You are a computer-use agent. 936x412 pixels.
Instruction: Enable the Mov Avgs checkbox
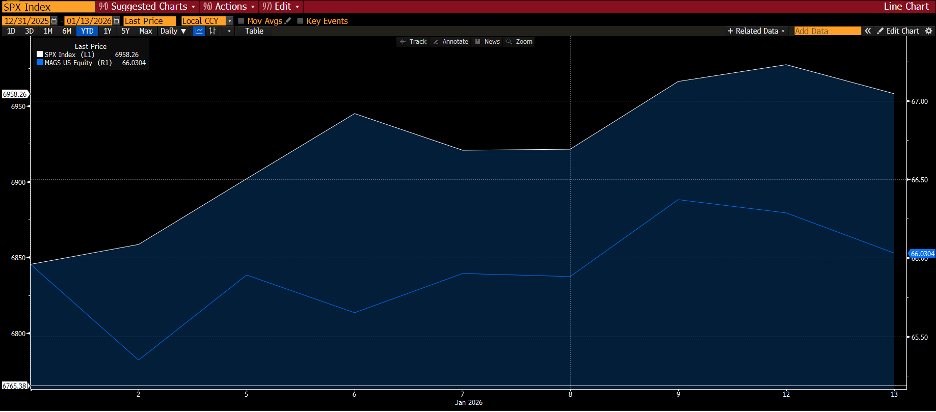tap(241, 20)
